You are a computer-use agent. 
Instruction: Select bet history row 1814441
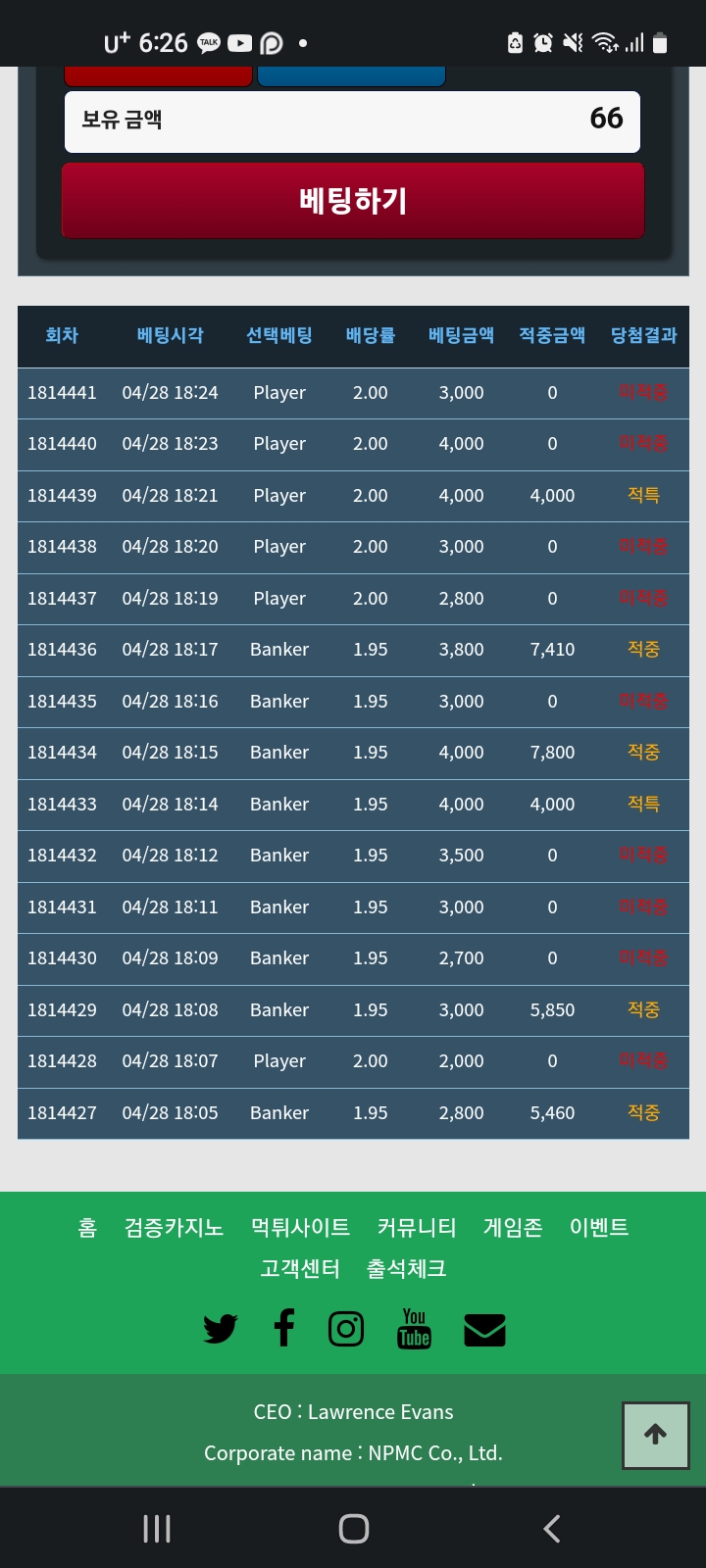[353, 393]
